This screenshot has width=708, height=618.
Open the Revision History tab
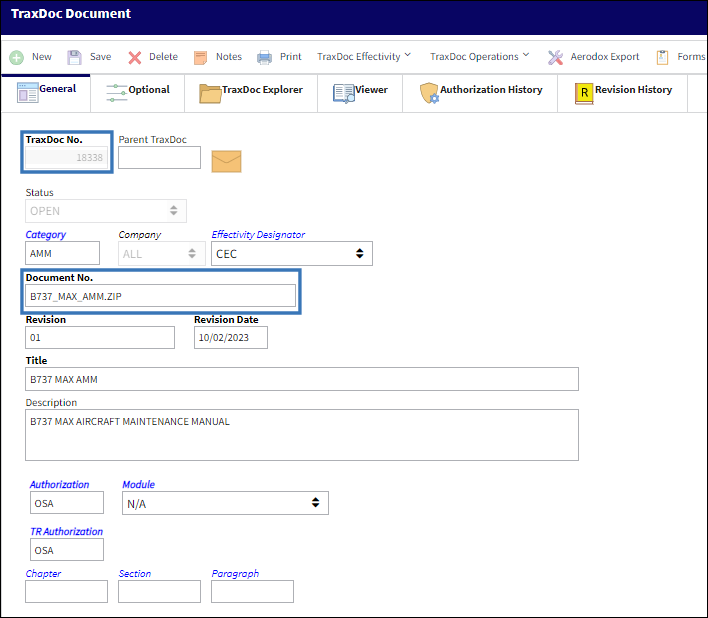click(x=623, y=93)
